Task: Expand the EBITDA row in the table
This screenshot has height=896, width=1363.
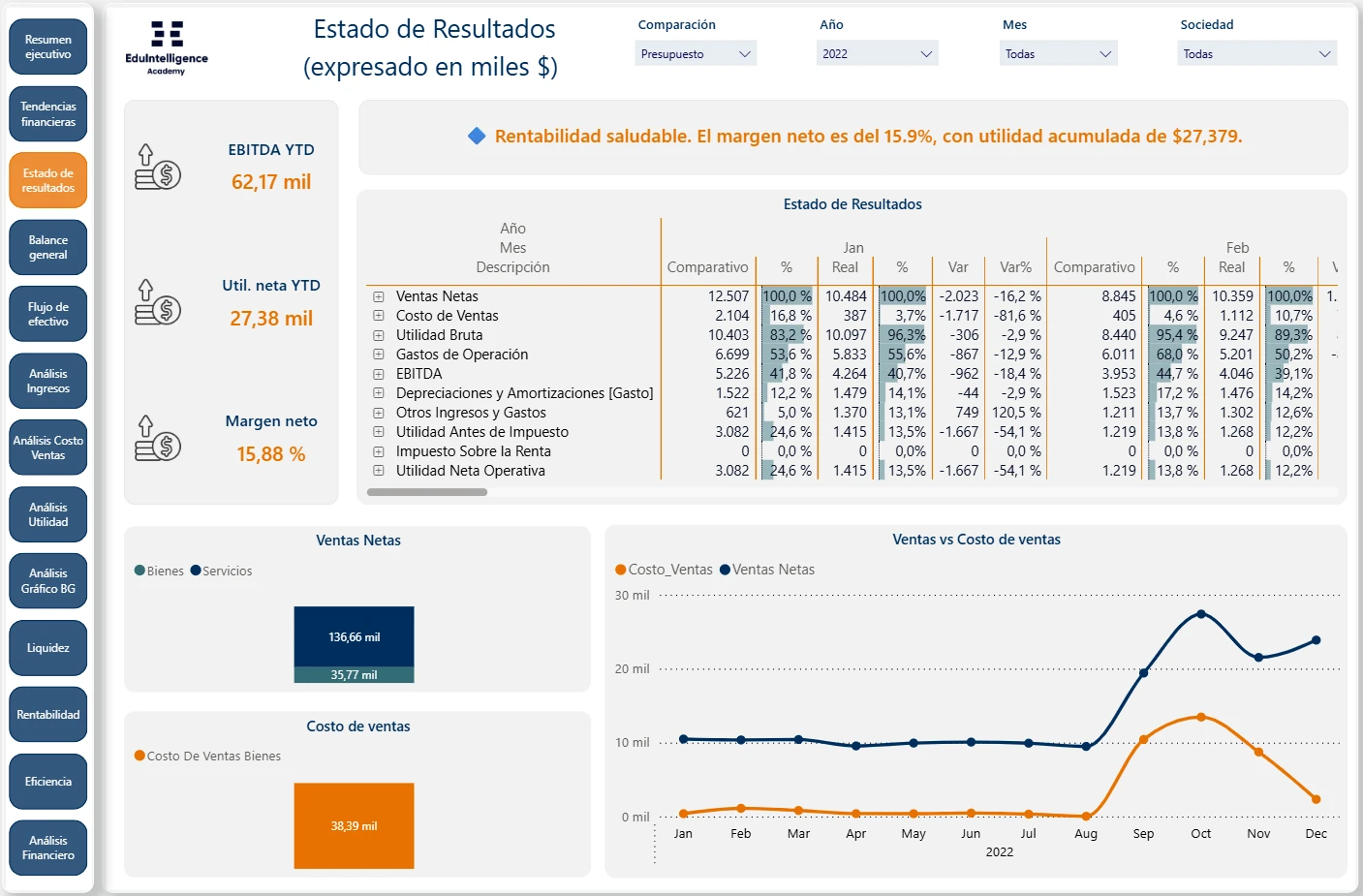Action: pyautogui.click(x=379, y=374)
